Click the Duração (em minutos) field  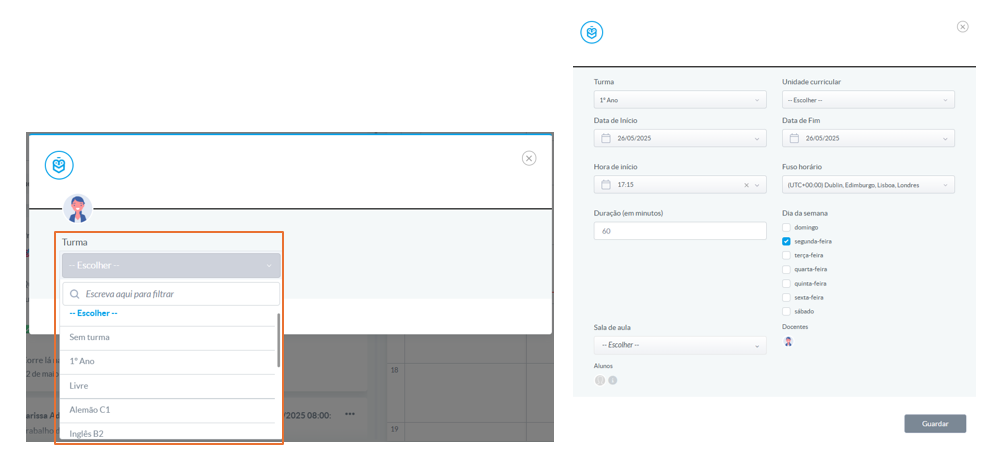tap(680, 231)
